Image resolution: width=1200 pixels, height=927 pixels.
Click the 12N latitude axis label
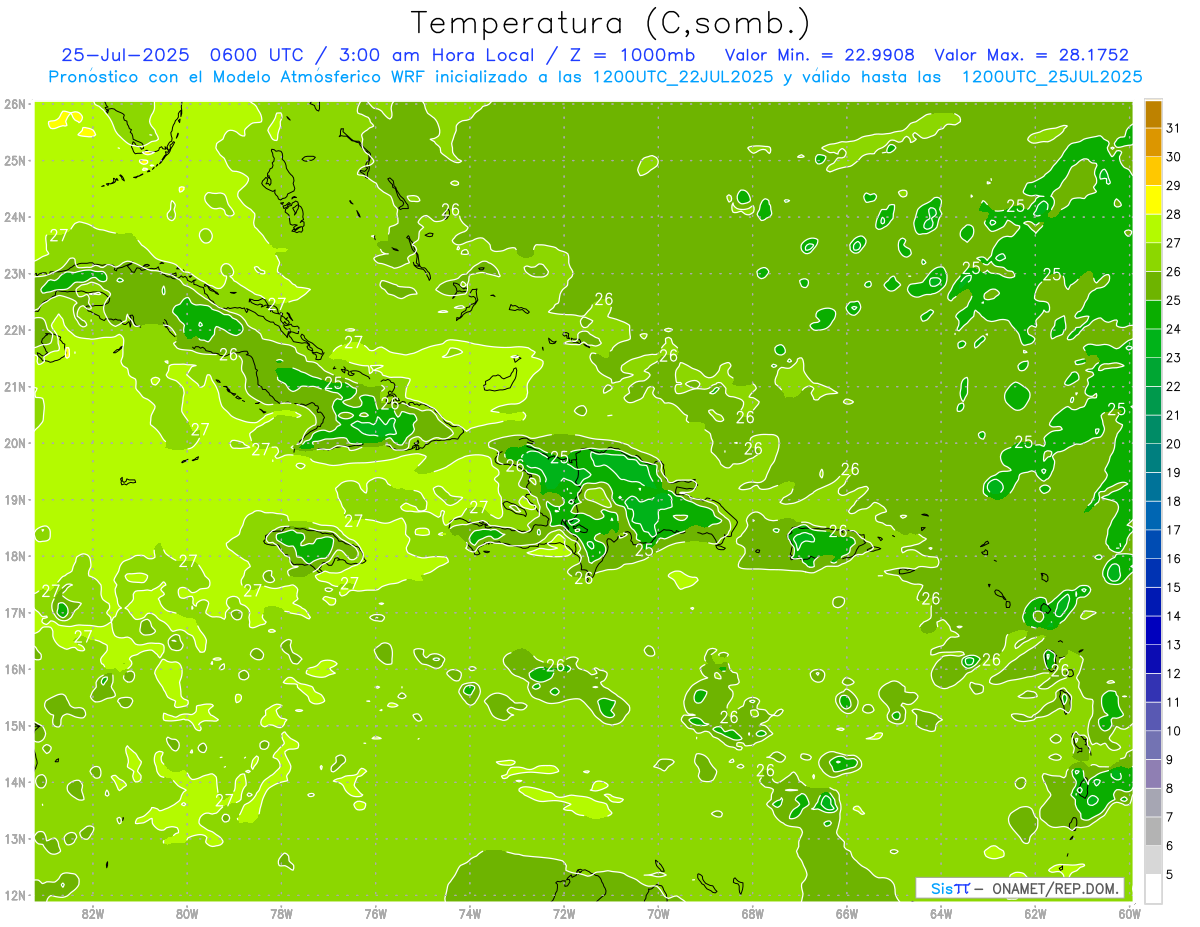[x=14, y=895]
